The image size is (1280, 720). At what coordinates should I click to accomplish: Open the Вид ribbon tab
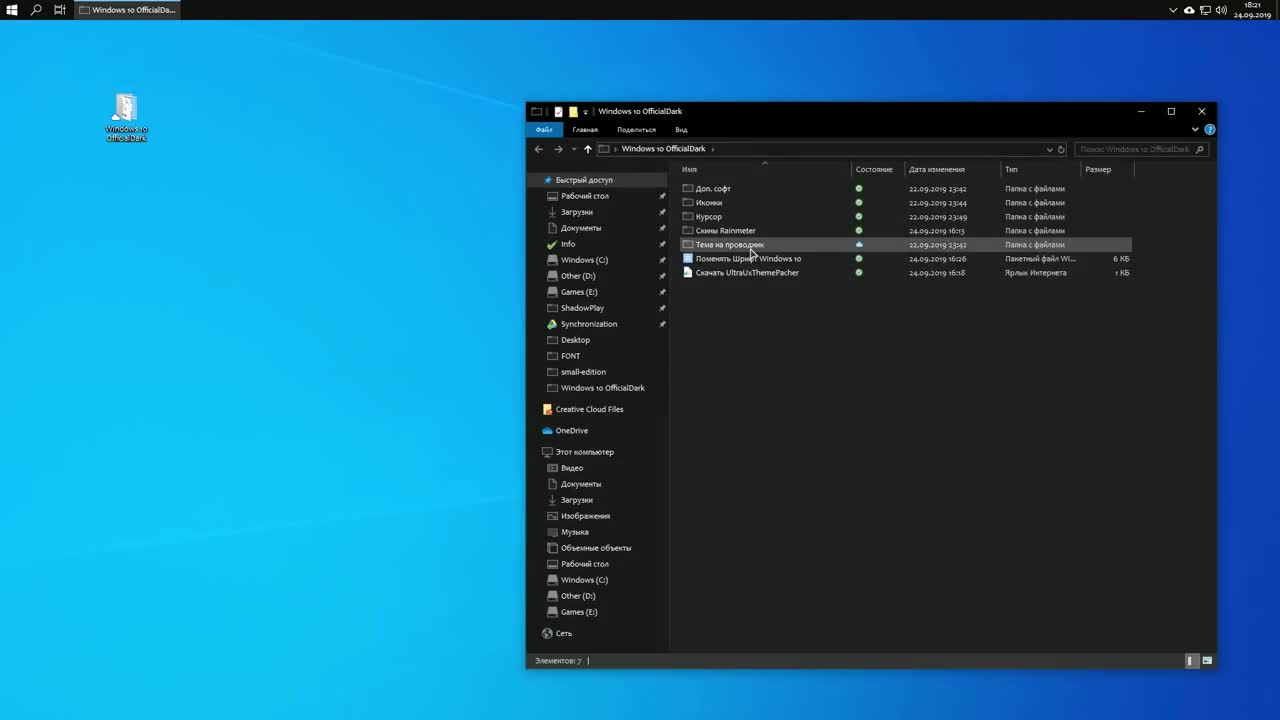click(x=681, y=129)
